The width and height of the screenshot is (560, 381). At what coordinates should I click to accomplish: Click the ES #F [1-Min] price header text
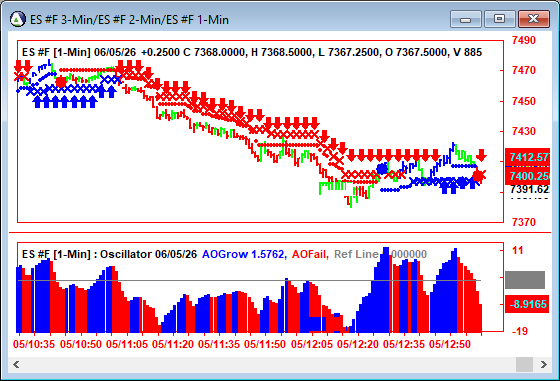(252, 52)
